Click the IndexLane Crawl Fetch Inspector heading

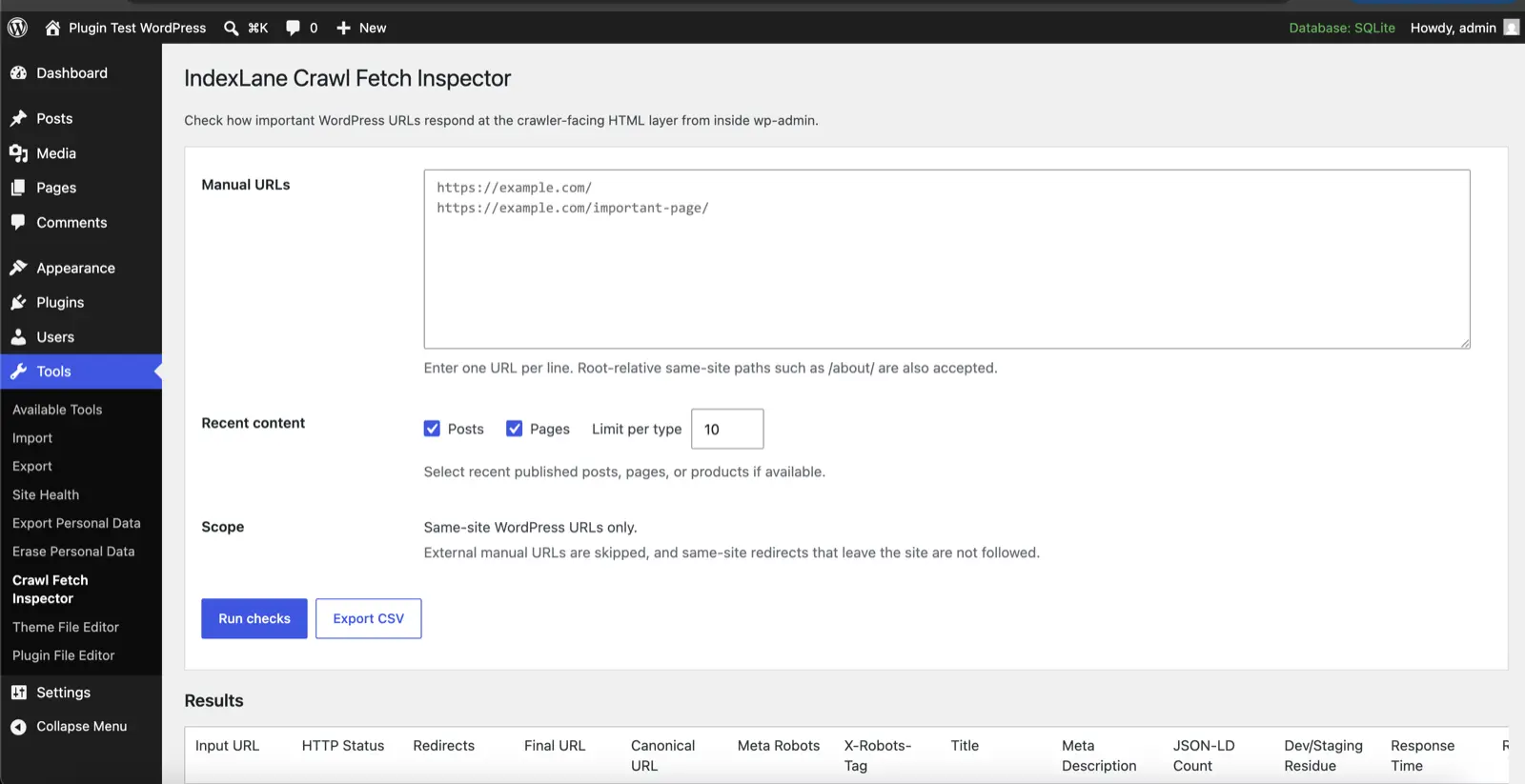tap(347, 78)
